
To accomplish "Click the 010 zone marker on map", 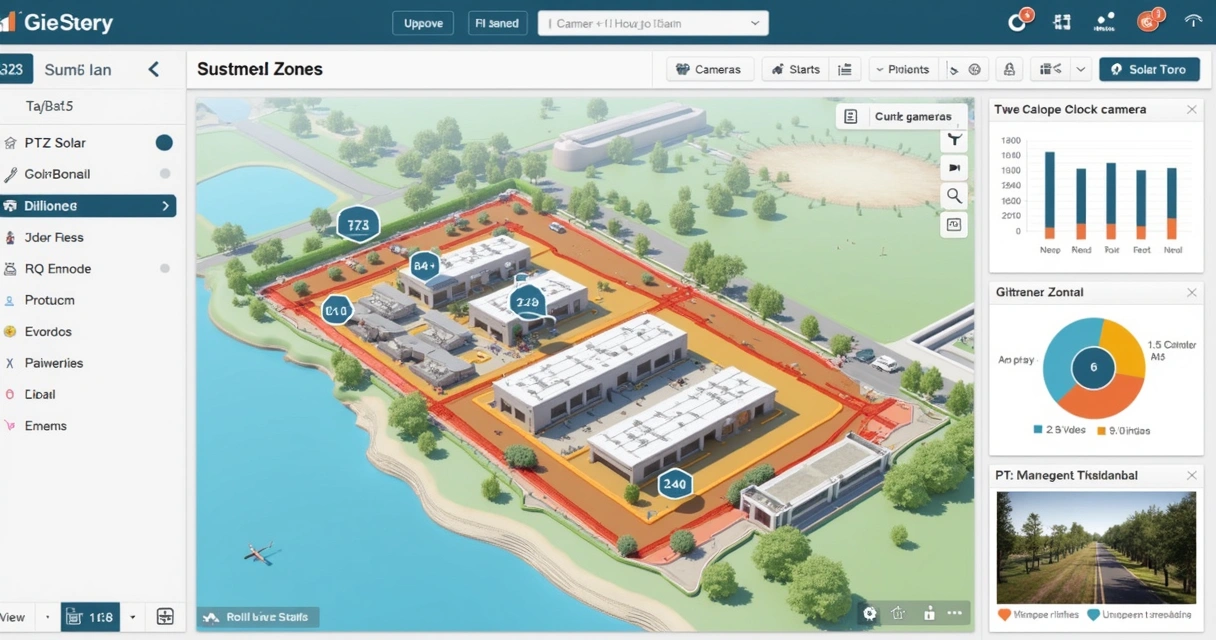I will click(x=336, y=311).
